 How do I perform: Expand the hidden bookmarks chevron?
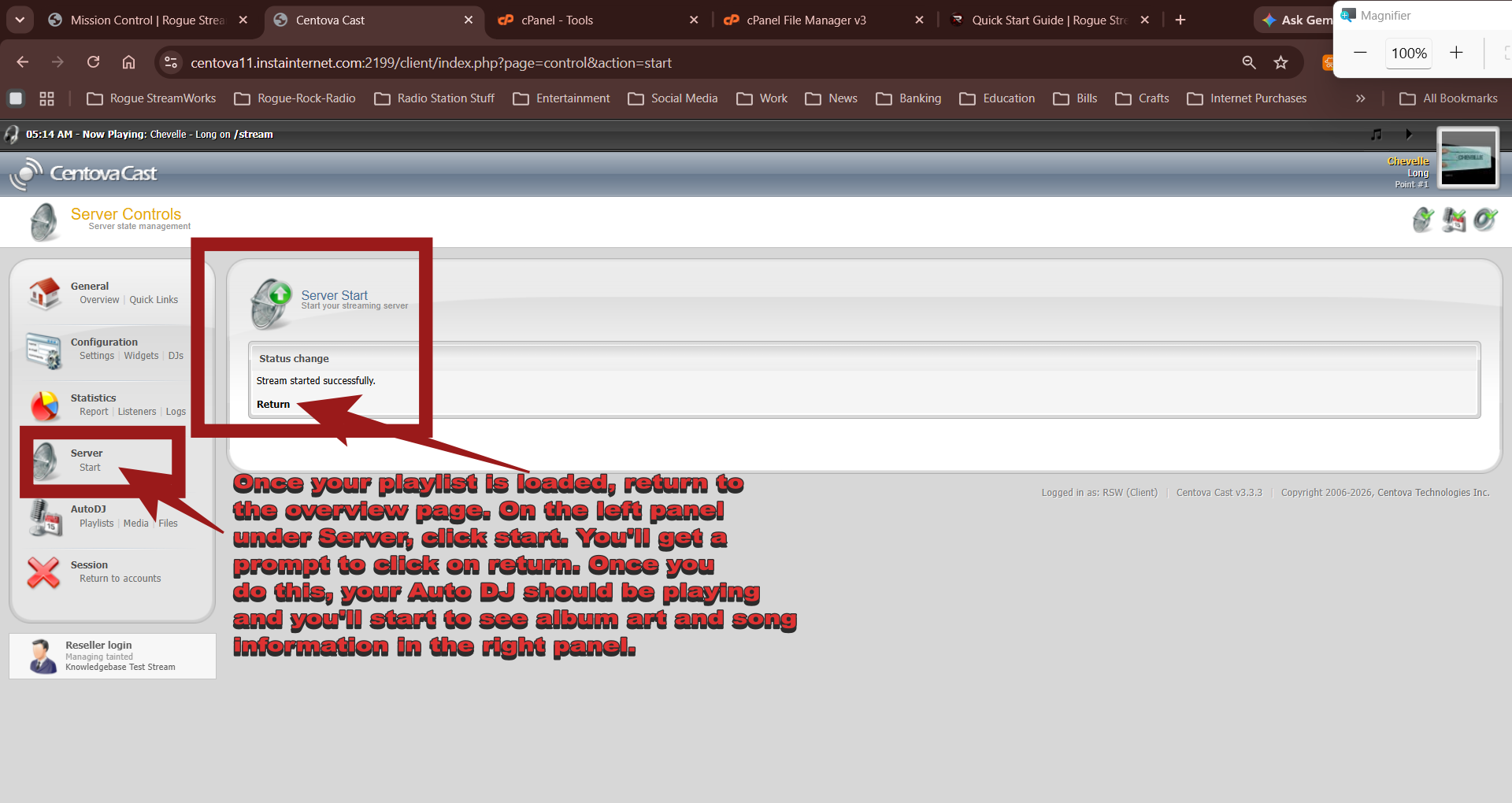1360,98
